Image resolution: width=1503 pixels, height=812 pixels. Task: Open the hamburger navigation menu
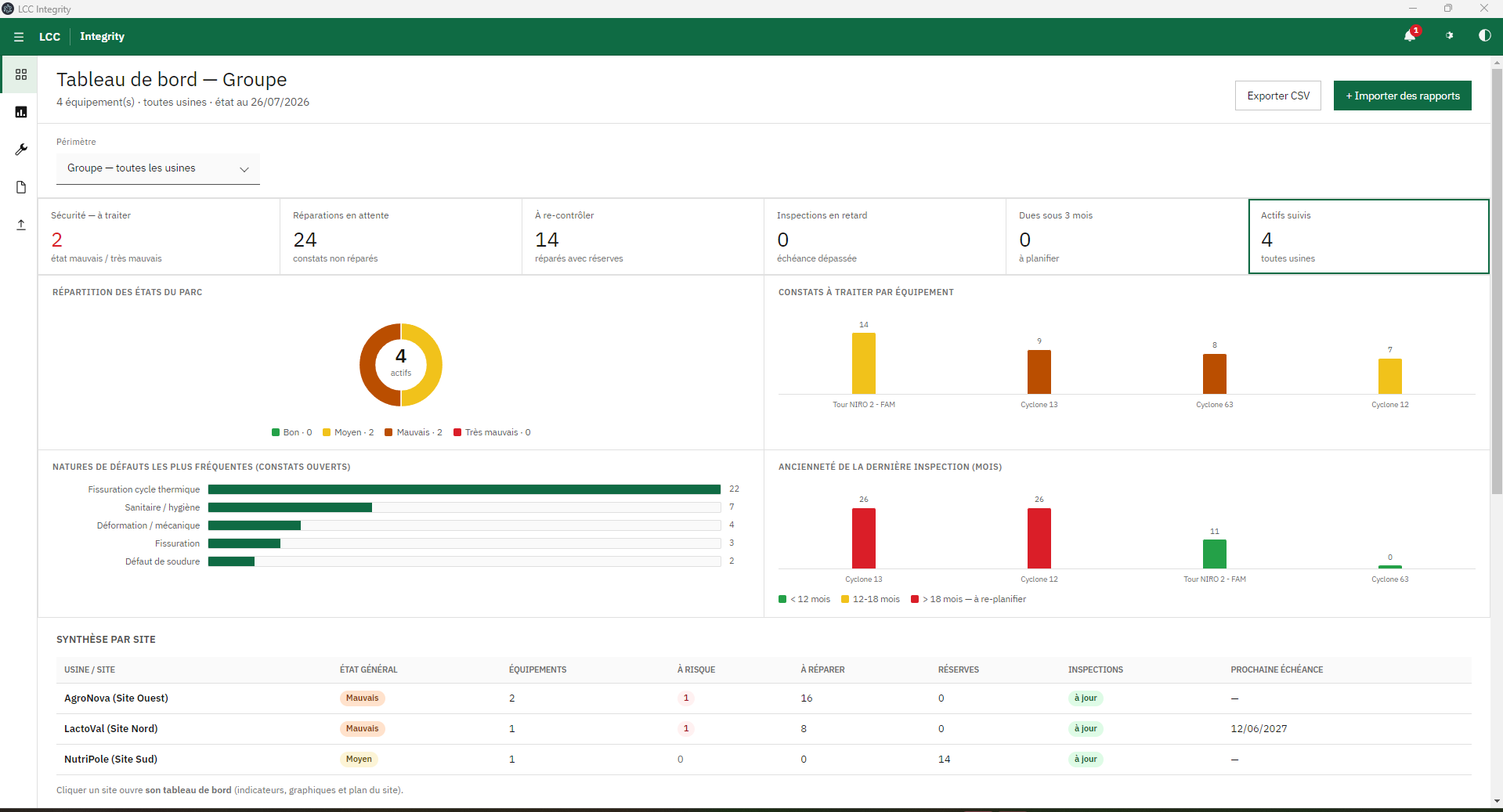pos(19,37)
